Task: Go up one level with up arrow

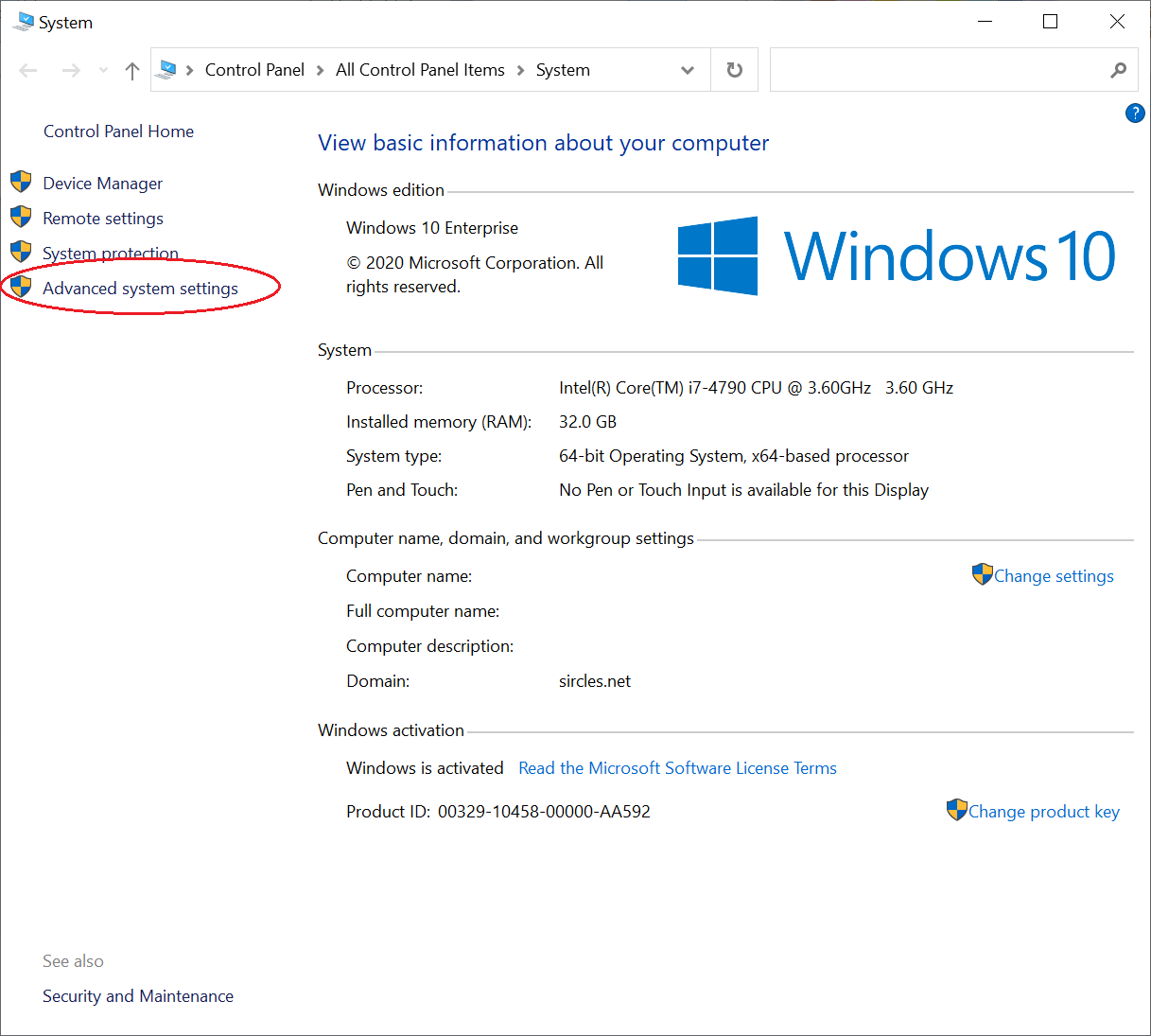Action: (132, 70)
